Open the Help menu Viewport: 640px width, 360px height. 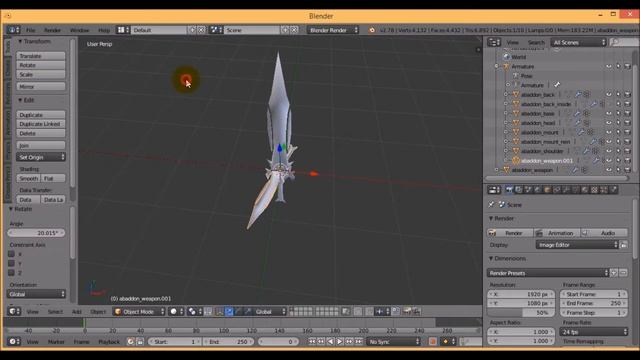tap(104, 30)
